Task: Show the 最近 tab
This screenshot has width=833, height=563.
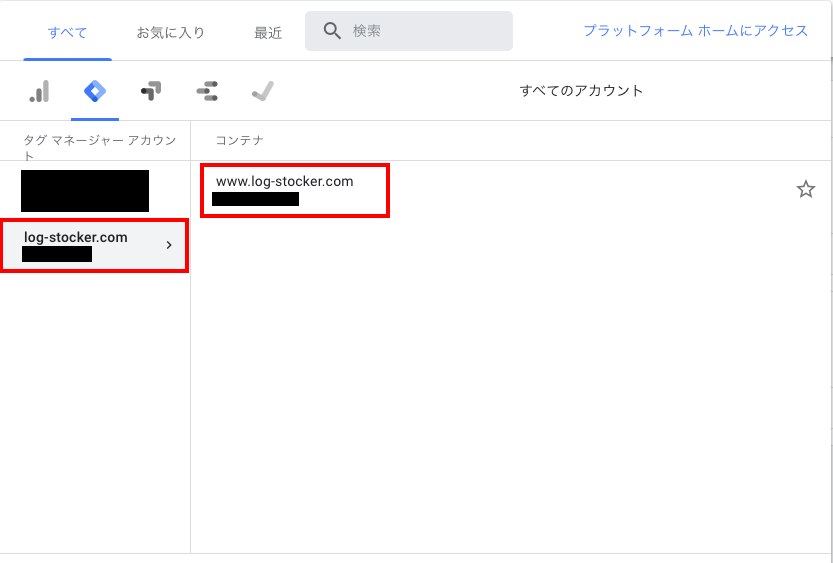Action: [x=268, y=33]
